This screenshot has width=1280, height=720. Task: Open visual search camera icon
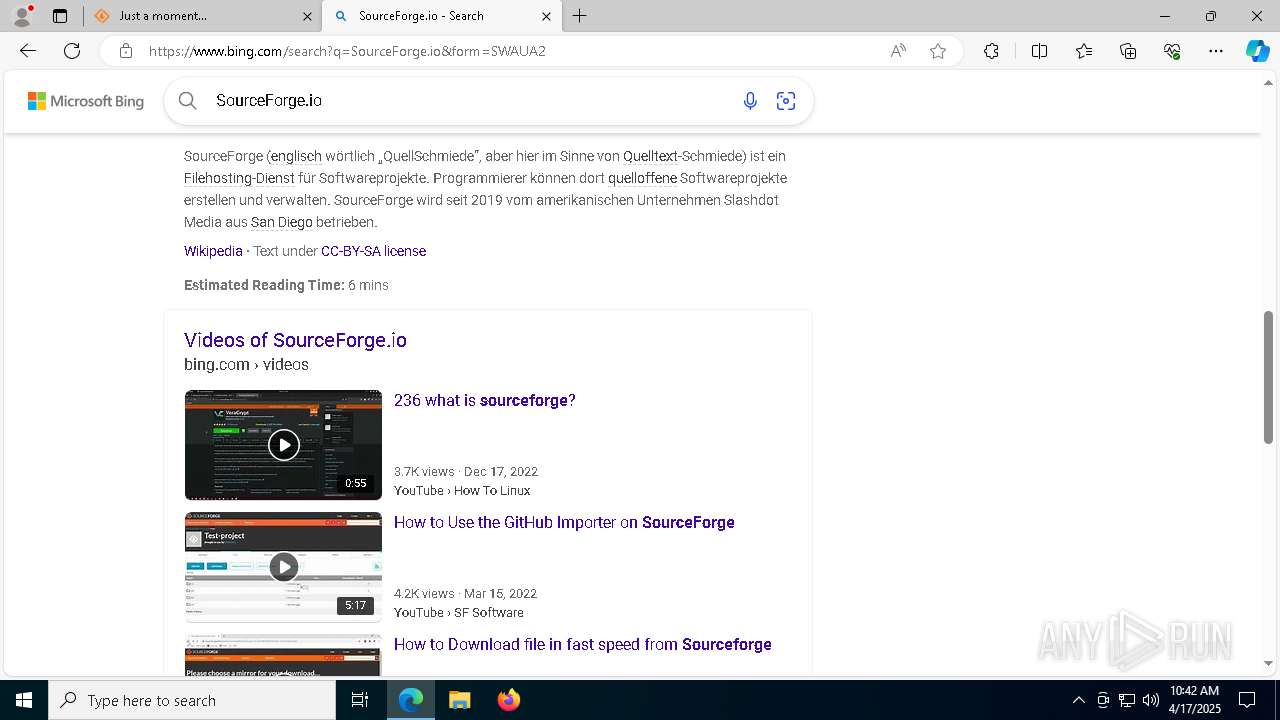pyautogui.click(x=786, y=101)
